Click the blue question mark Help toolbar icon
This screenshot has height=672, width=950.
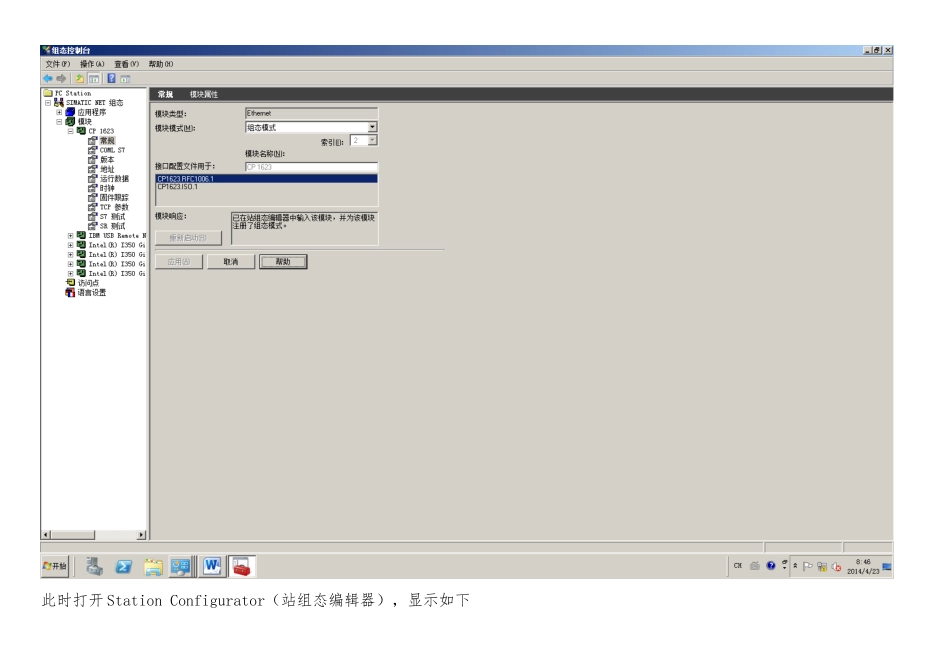pos(111,78)
